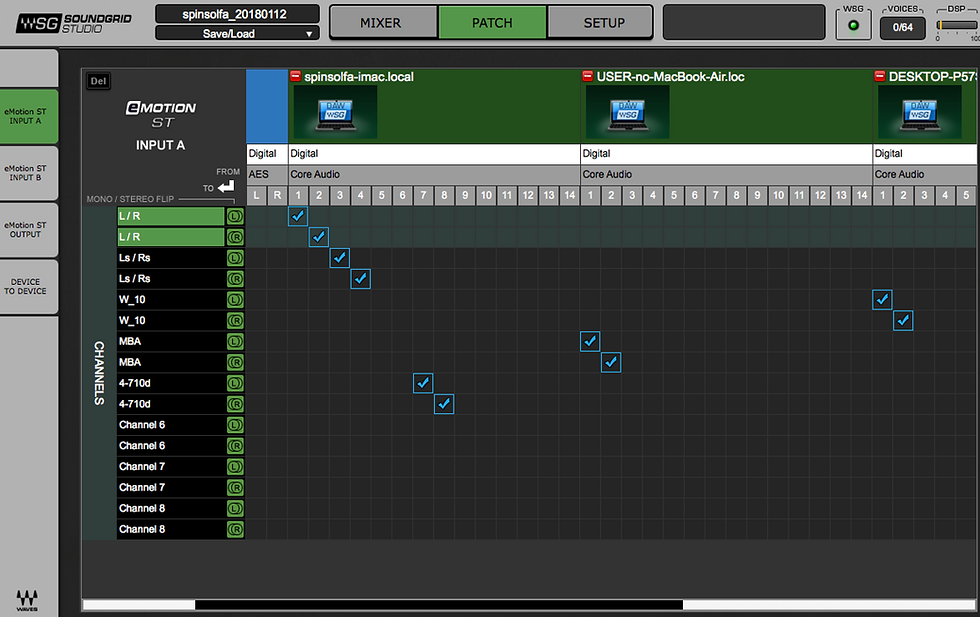Click the Waves logo icon
980x617 pixels.
[x=27, y=599]
